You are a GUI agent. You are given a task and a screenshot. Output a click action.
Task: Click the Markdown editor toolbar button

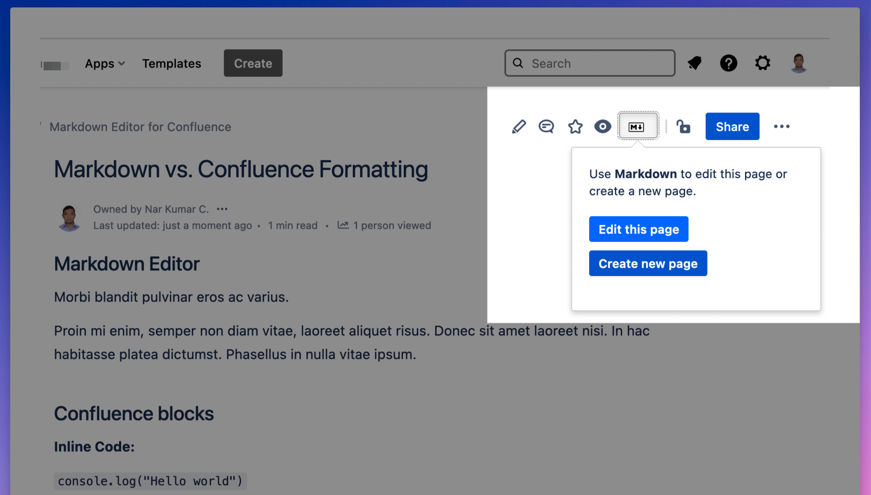pos(637,127)
